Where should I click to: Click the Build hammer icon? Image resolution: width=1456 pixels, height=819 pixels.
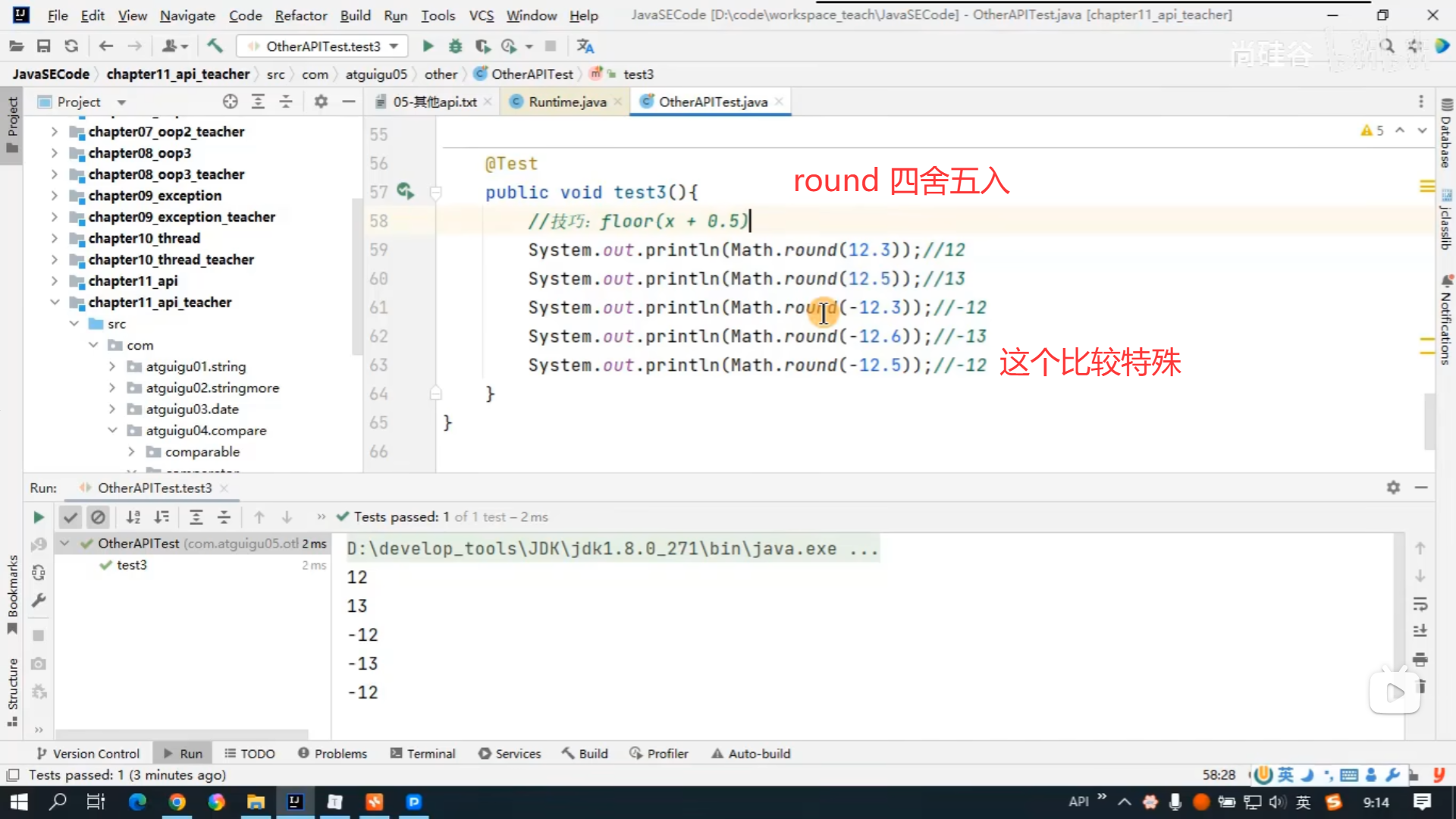coord(215,46)
